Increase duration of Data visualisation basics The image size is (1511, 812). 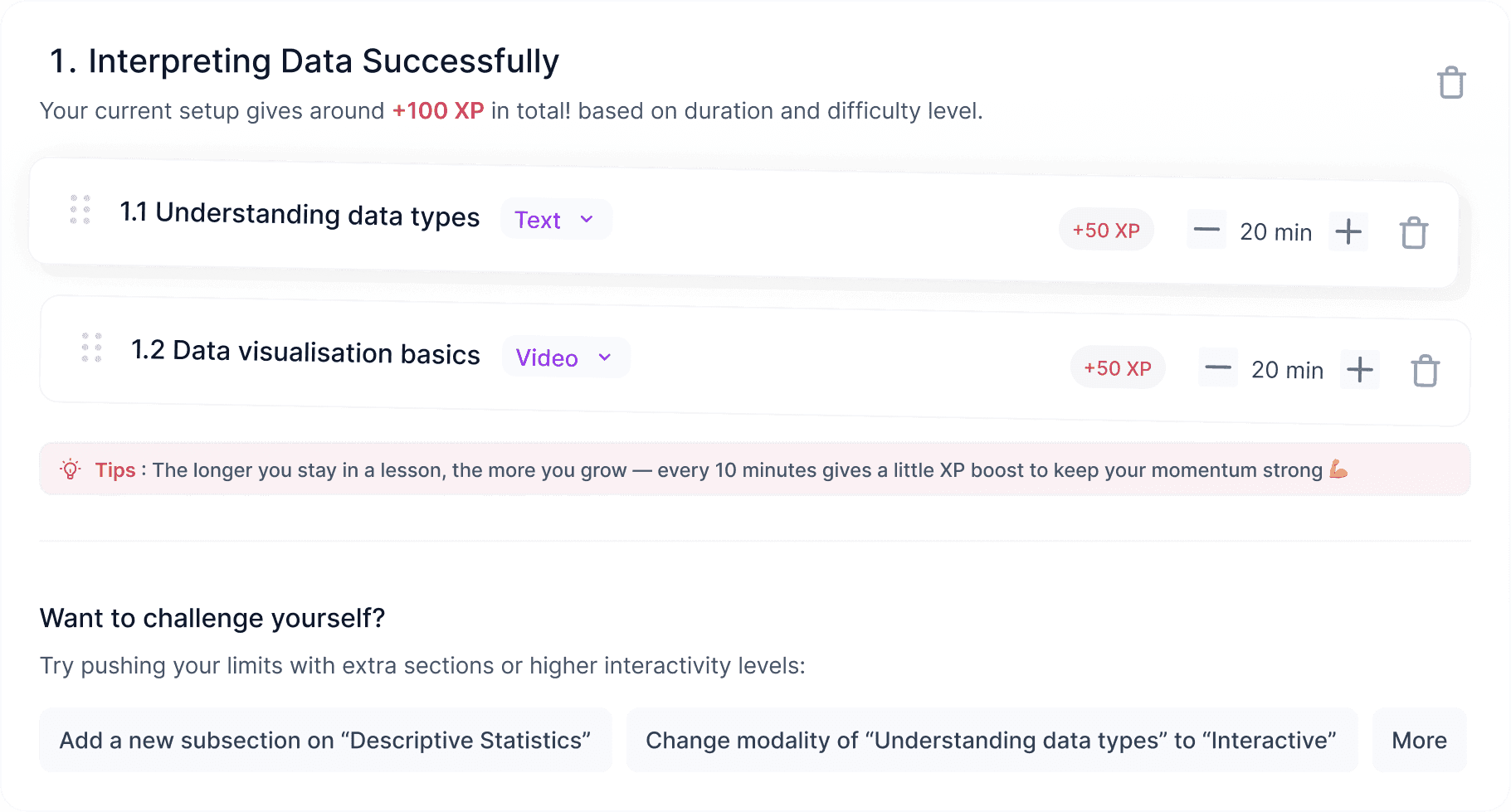(x=1359, y=369)
